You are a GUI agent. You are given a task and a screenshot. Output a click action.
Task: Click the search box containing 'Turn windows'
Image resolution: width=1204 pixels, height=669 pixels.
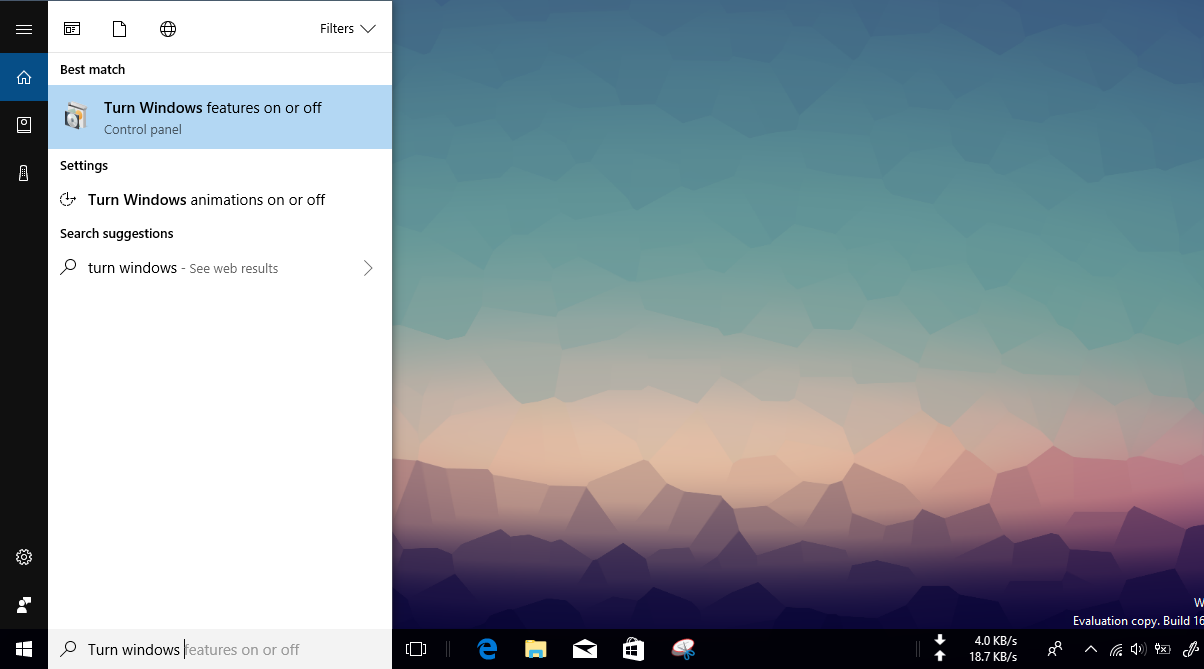point(220,649)
